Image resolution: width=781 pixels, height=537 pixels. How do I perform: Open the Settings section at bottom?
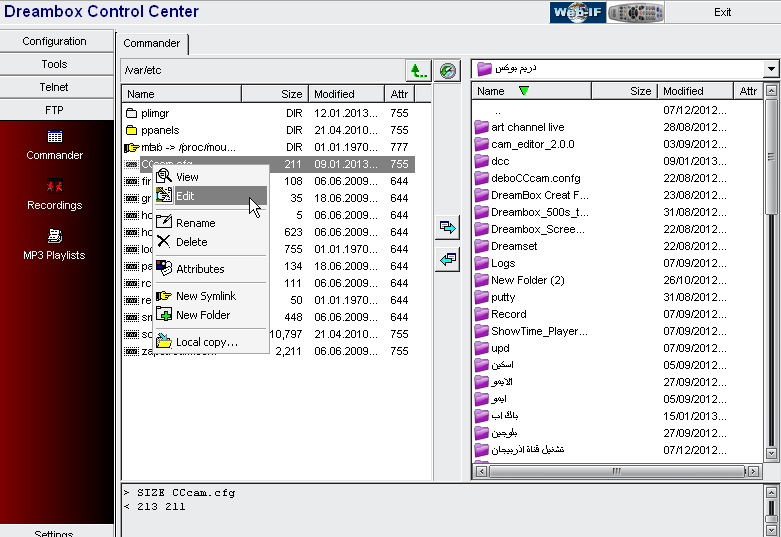54,532
